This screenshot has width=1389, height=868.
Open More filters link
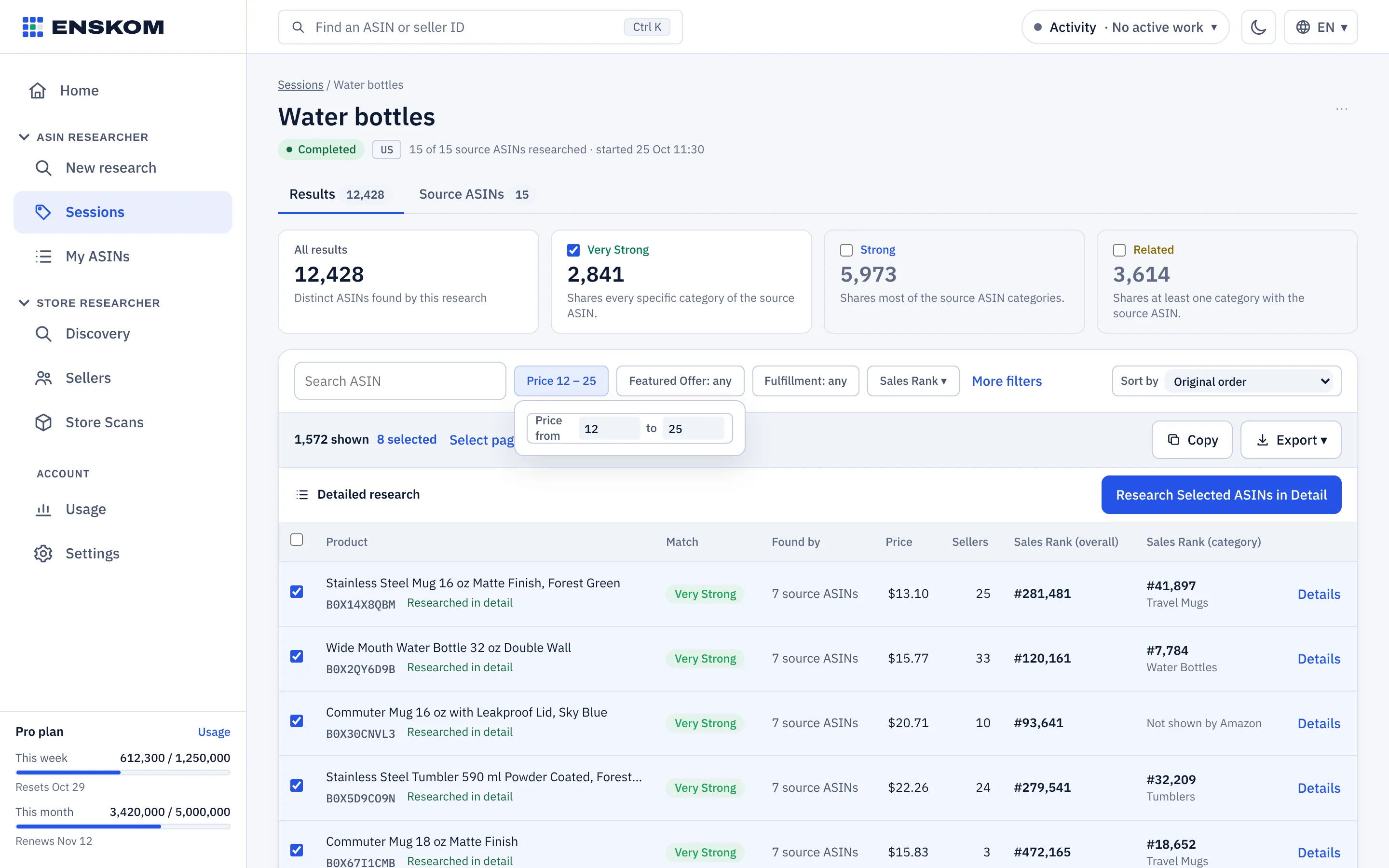click(x=1007, y=381)
